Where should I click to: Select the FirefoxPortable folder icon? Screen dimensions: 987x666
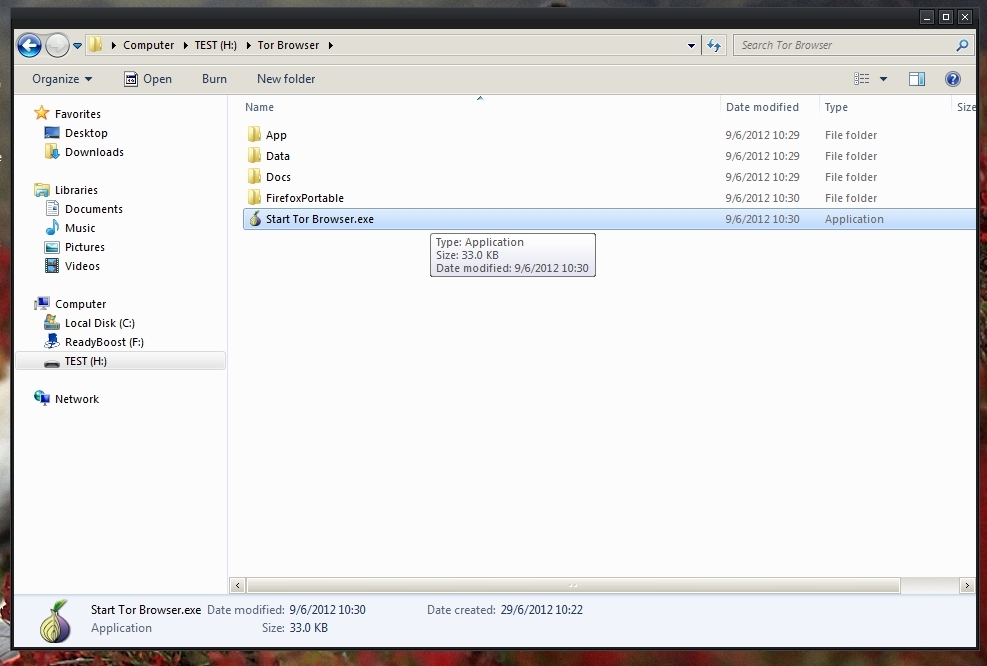pos(254,198)
